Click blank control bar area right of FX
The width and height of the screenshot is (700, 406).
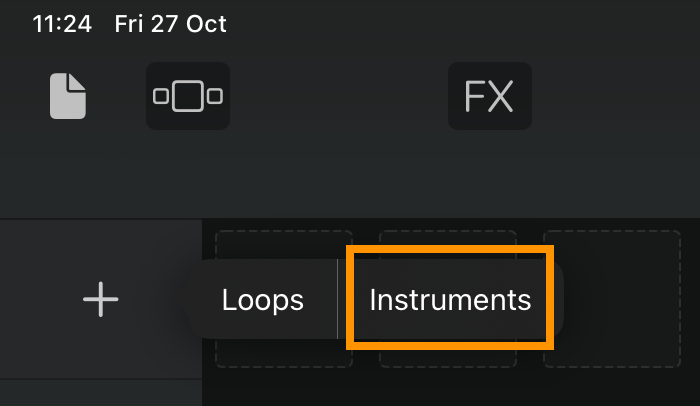click(x=616, y=96)
